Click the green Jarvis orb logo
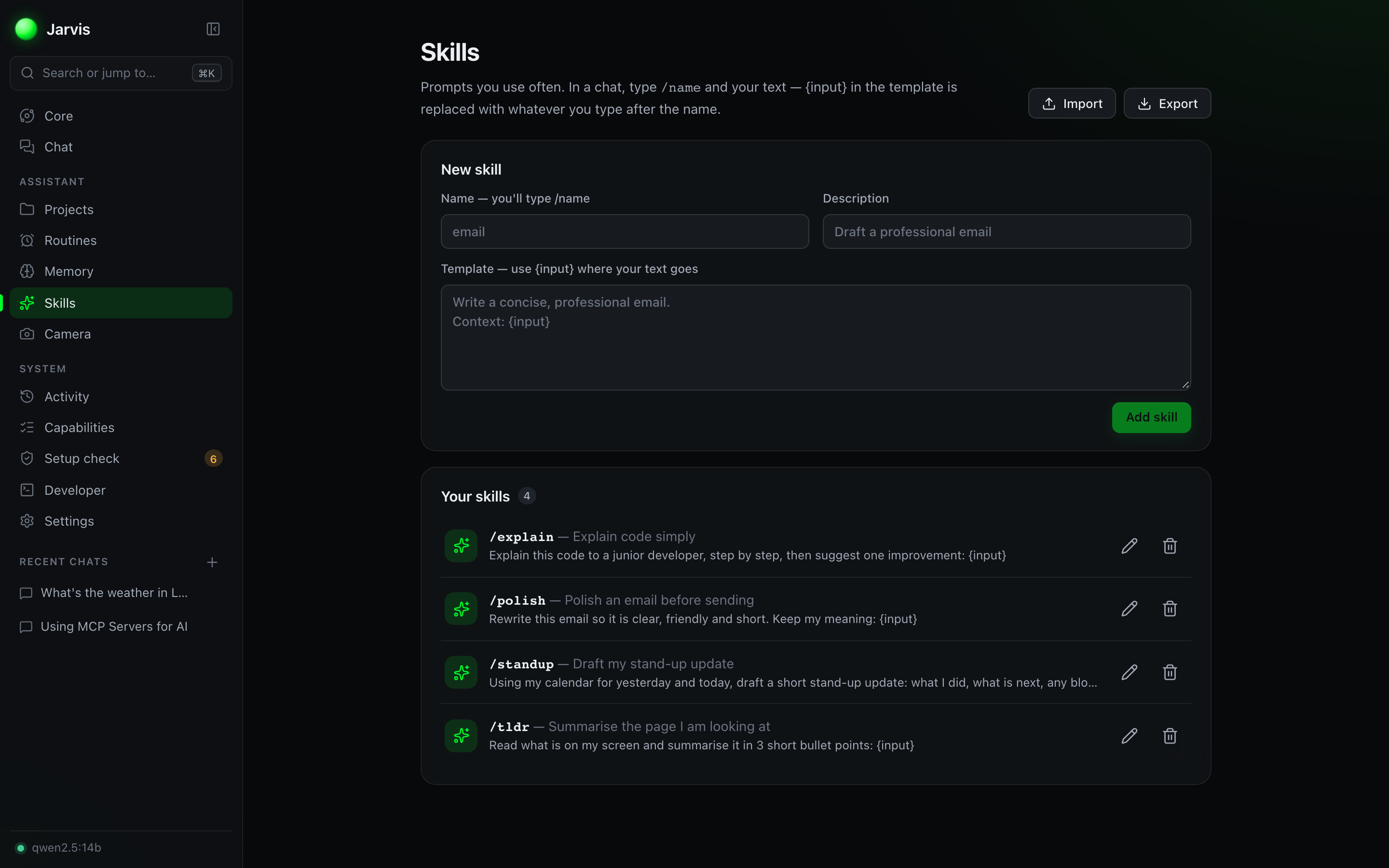The image size is (1389, 868). click(26, 29)
